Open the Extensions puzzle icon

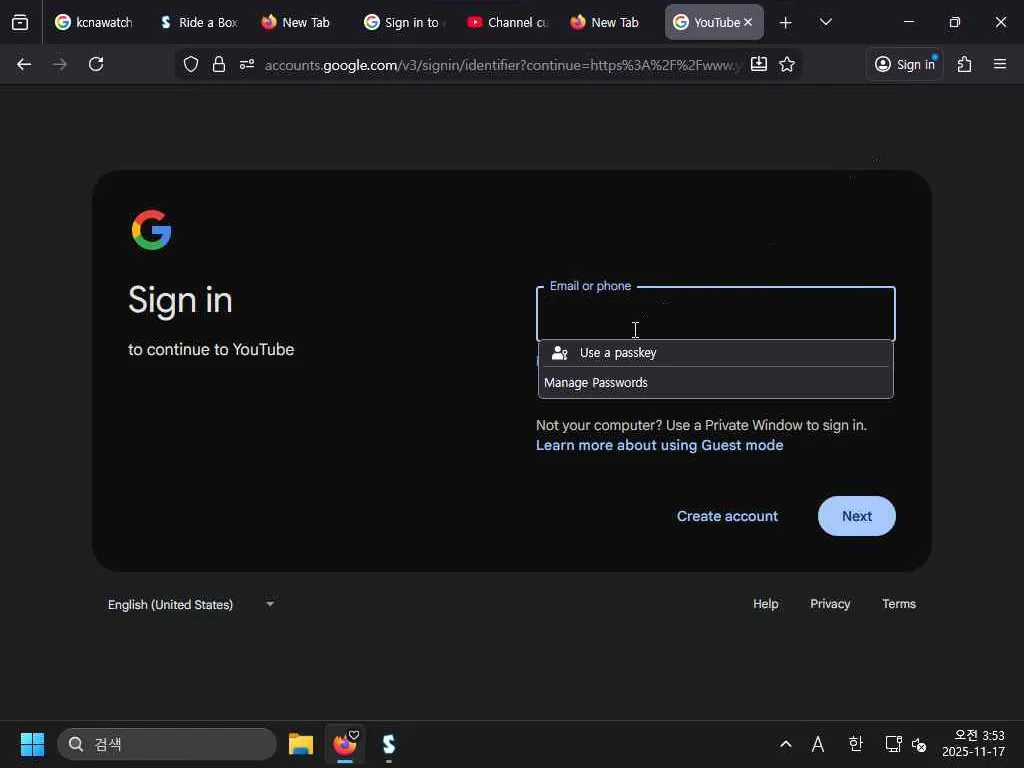[x=965, y=64]
